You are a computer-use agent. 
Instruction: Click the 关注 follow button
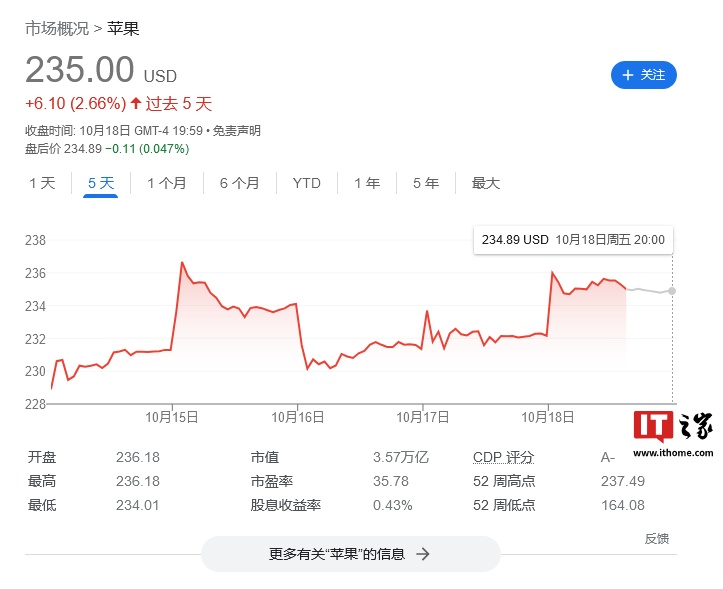coord(643,75)
